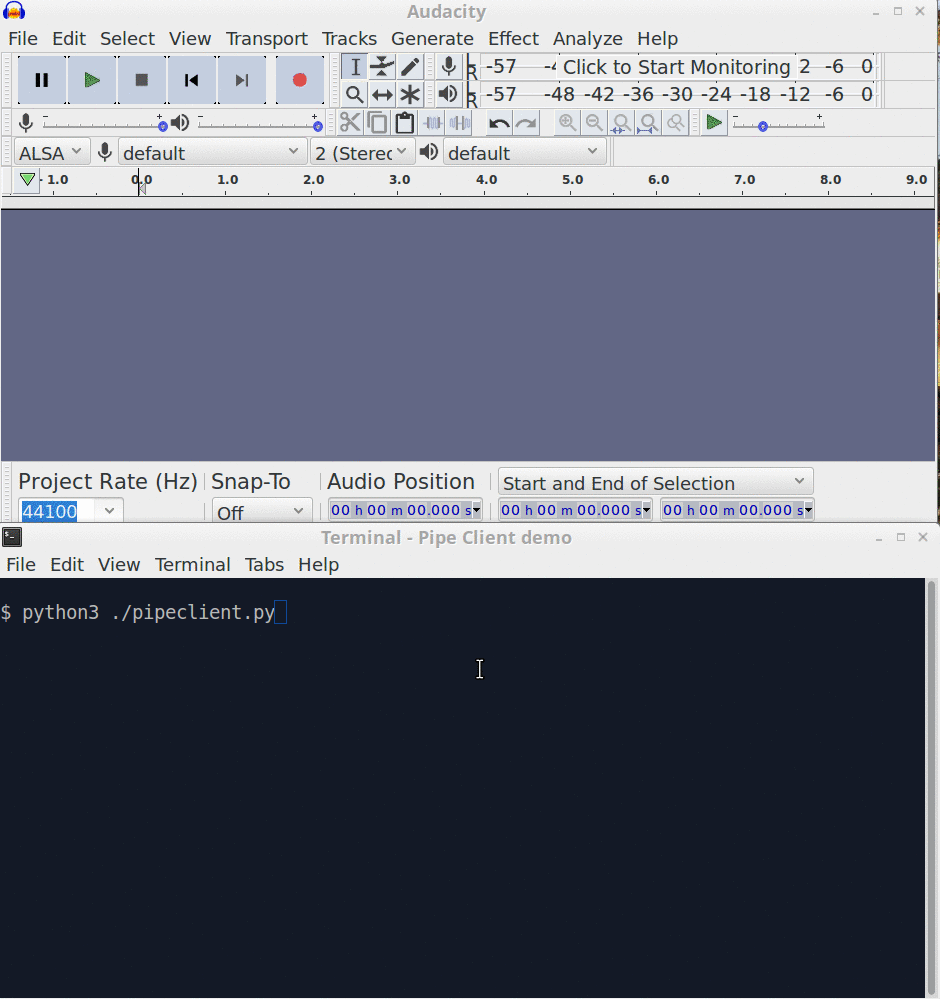Screen dimensions: 940x999
Task: Open the recording device default dropdown
Action: pyautogui.click(x=212, y=153)
